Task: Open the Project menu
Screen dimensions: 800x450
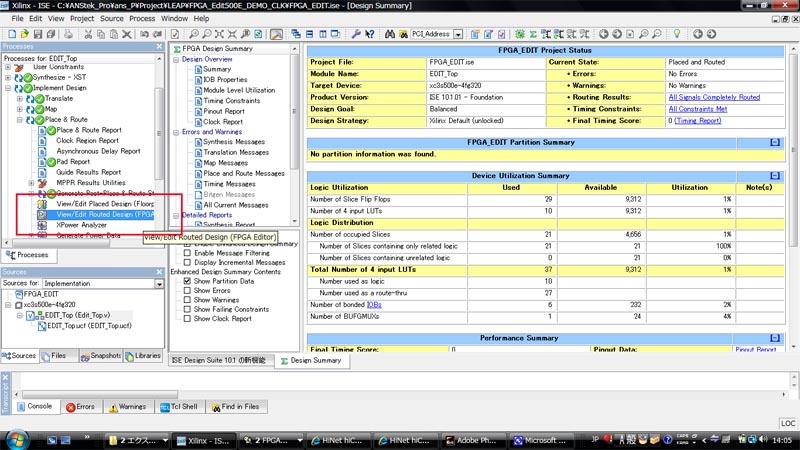Action: tap(82, 18)
